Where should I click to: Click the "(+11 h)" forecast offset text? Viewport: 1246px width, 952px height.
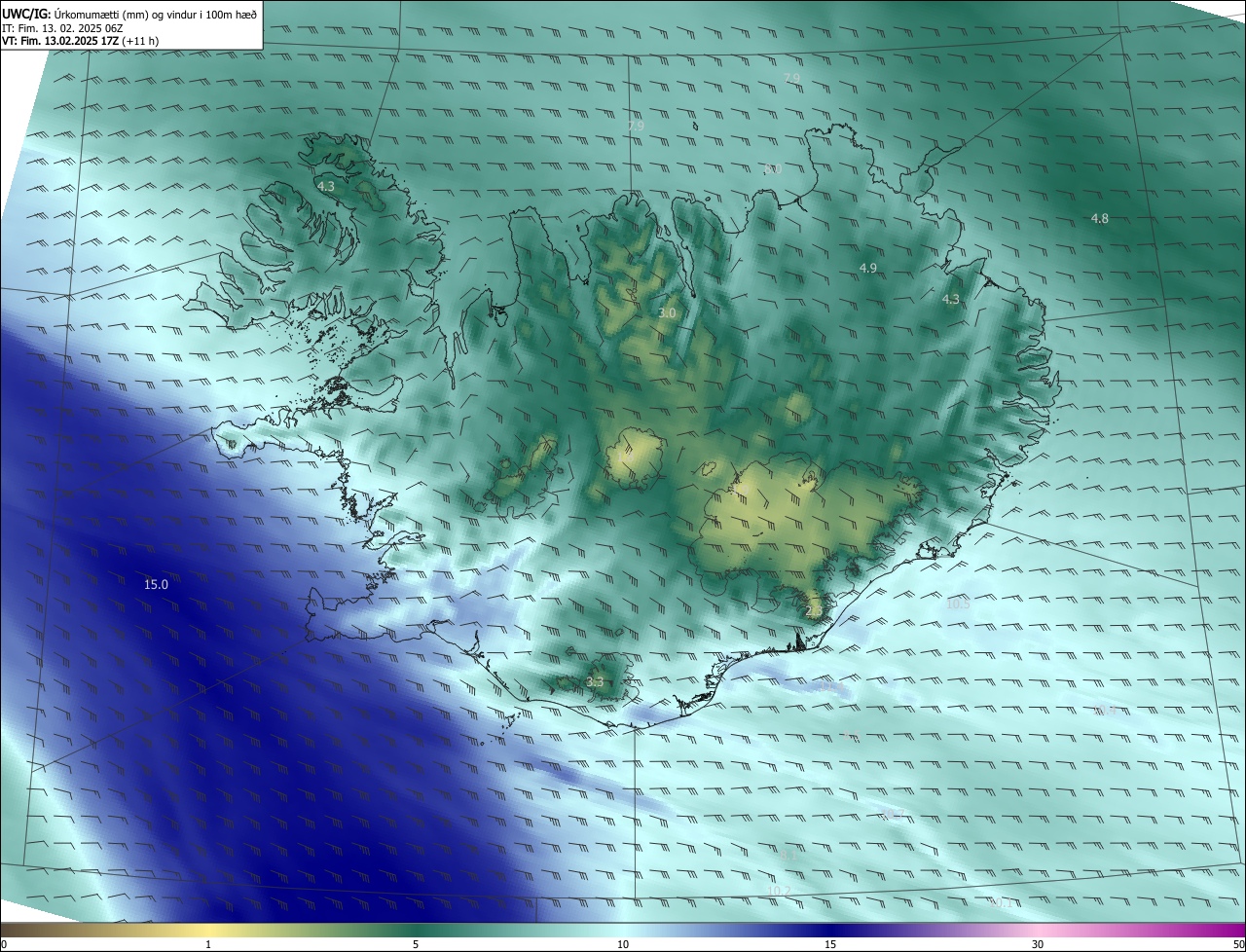click(142, 42)
